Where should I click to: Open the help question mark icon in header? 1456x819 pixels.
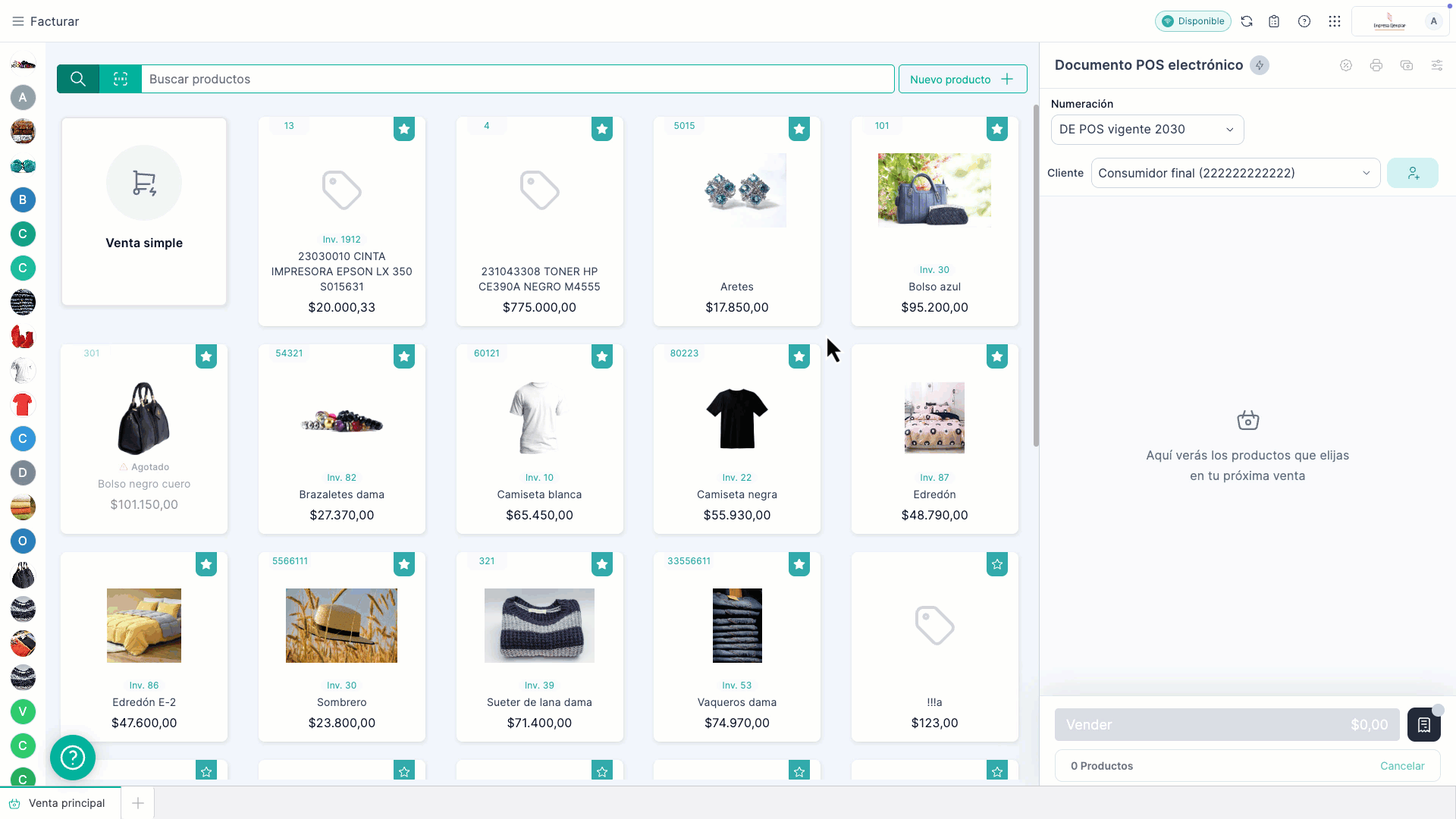pyautogui.click(x=1304, y=21)
